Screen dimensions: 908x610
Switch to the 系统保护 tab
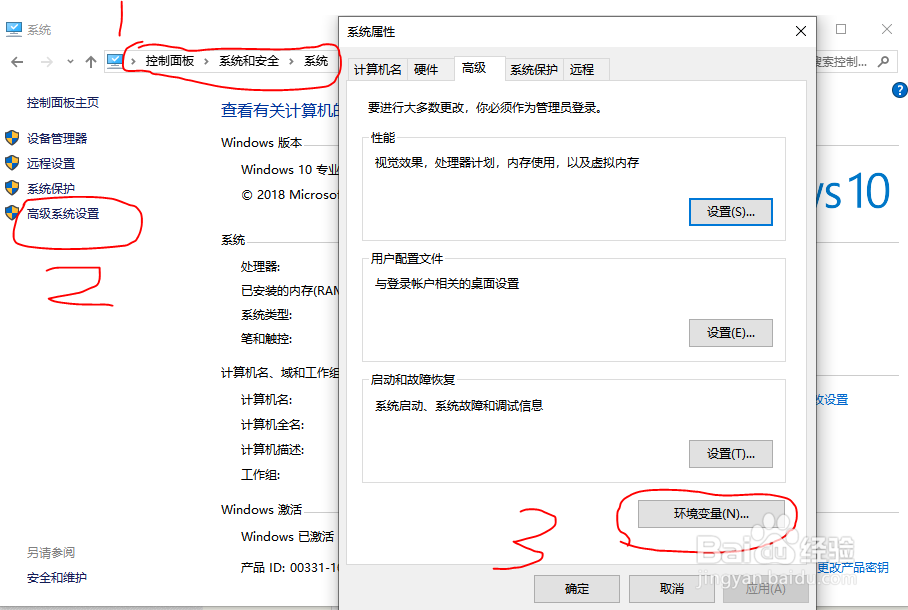(x=535, y=69)
